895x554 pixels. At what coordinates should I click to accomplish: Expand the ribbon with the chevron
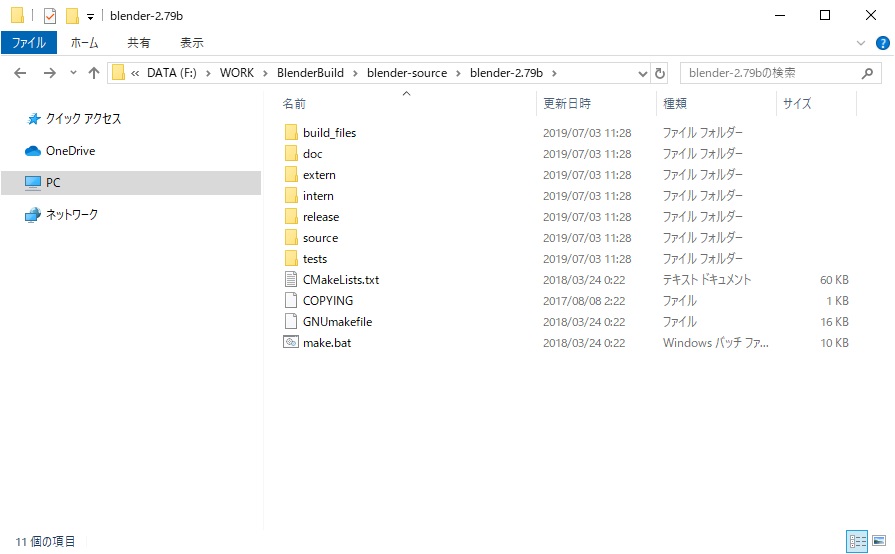861,43
